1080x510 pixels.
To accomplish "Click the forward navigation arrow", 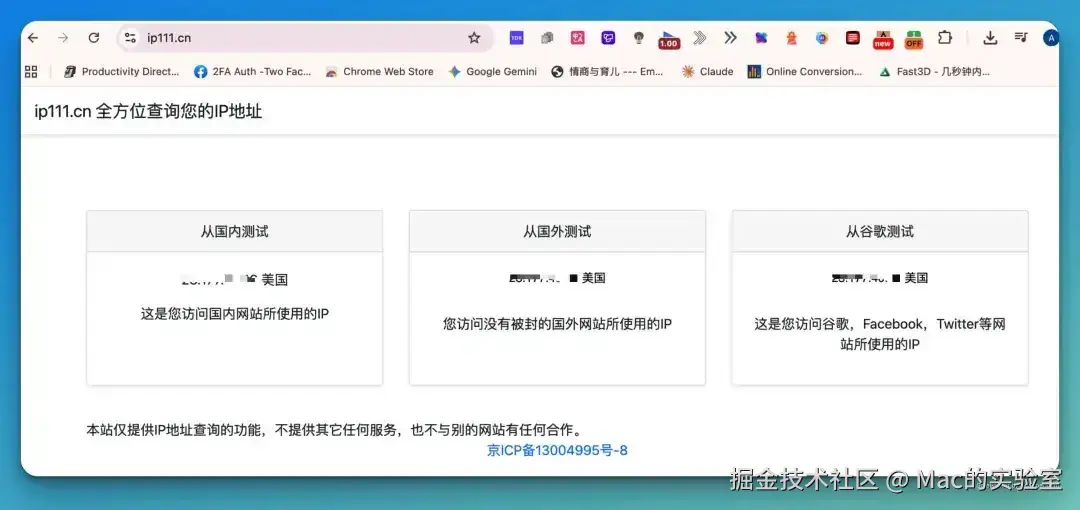I will tap(63, 38).
